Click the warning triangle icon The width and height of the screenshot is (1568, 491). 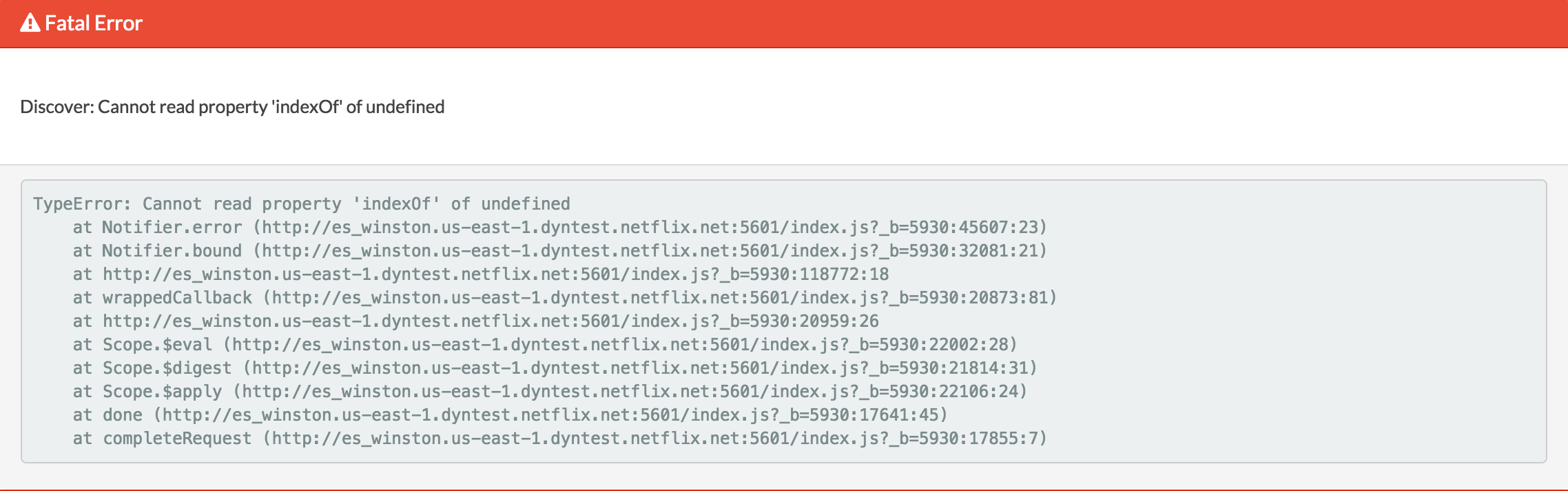[x=30, y=23]
